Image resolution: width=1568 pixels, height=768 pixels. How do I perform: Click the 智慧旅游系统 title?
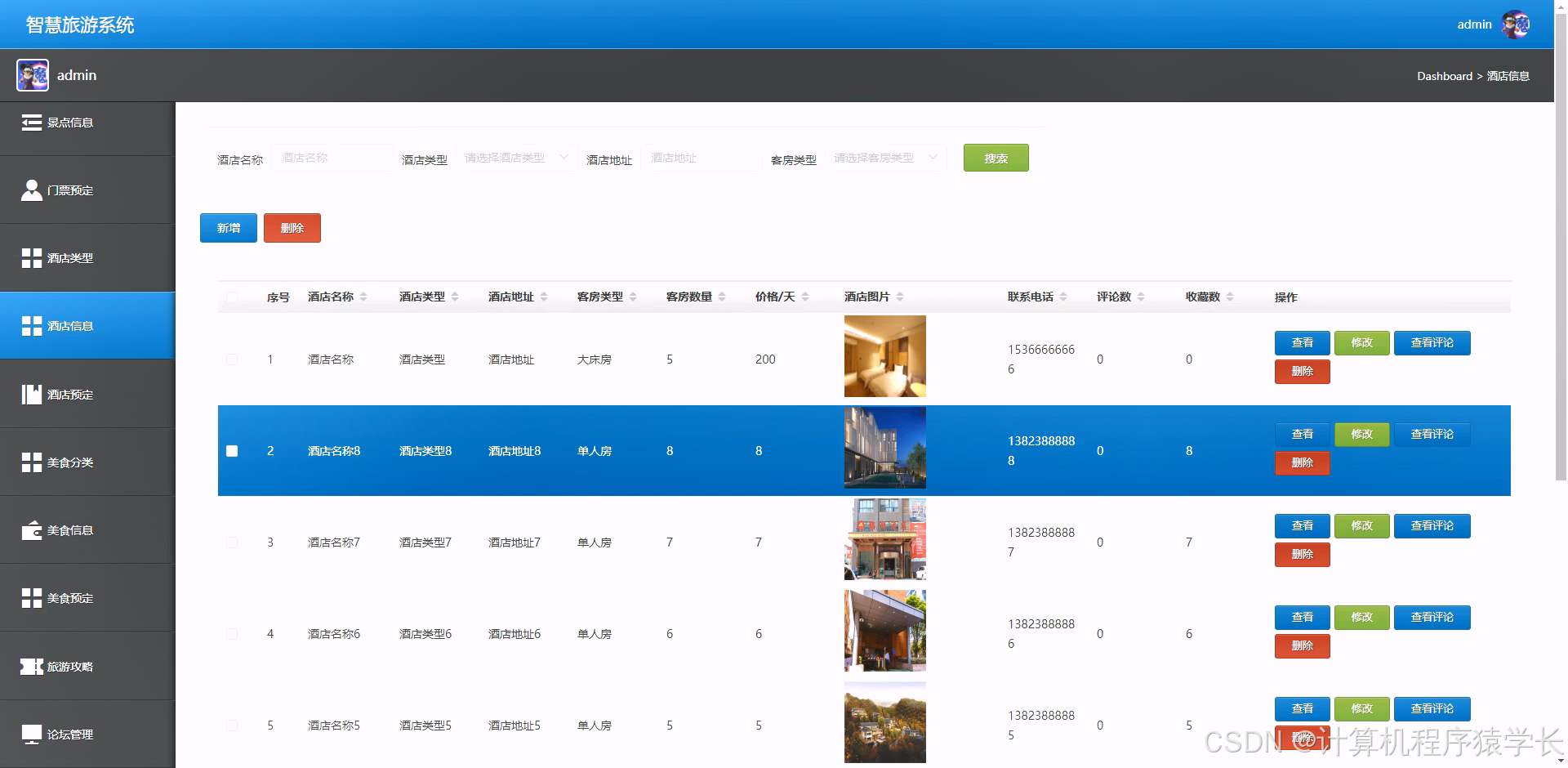tap(80, 25)
